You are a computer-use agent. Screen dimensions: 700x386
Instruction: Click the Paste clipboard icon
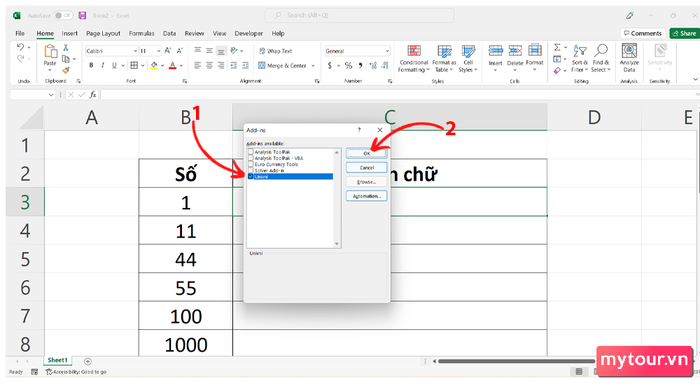tap(50, 52)
